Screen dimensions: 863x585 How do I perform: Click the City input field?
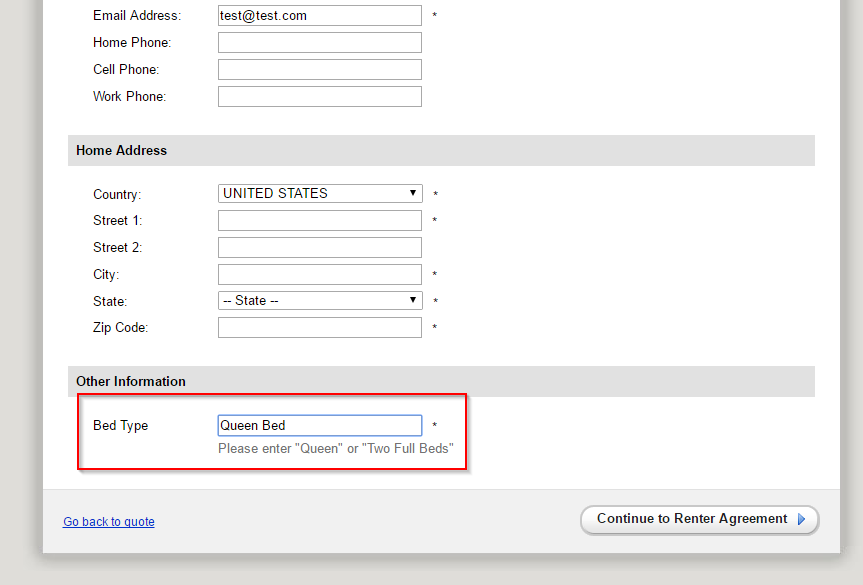click(319, 275)
